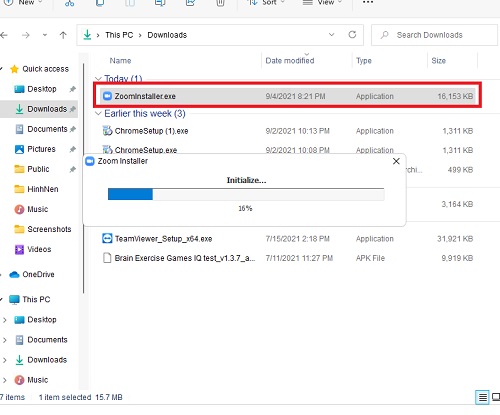Sort files by Date modified column
Image resolution: width=500 pixels, height=415 pixels.
click(290, 61)
